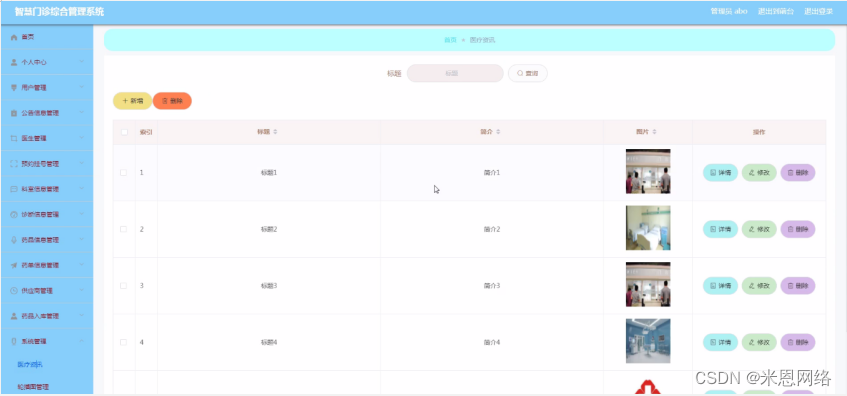Click the icon beside 用户管理
This screenshot has height=396, width=847.
pyautogui.click(x=14, y=88)
